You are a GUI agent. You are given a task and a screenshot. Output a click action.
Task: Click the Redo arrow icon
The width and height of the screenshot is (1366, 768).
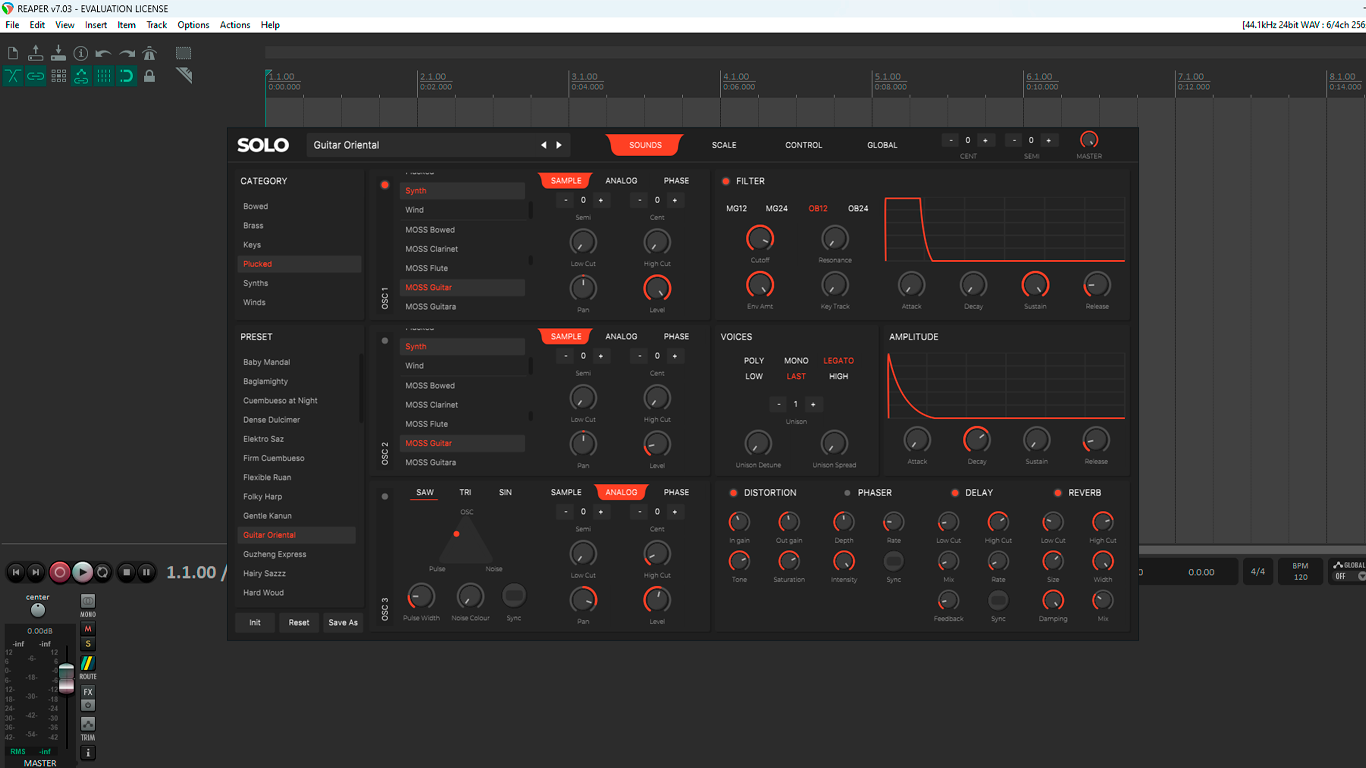[127, 53]
